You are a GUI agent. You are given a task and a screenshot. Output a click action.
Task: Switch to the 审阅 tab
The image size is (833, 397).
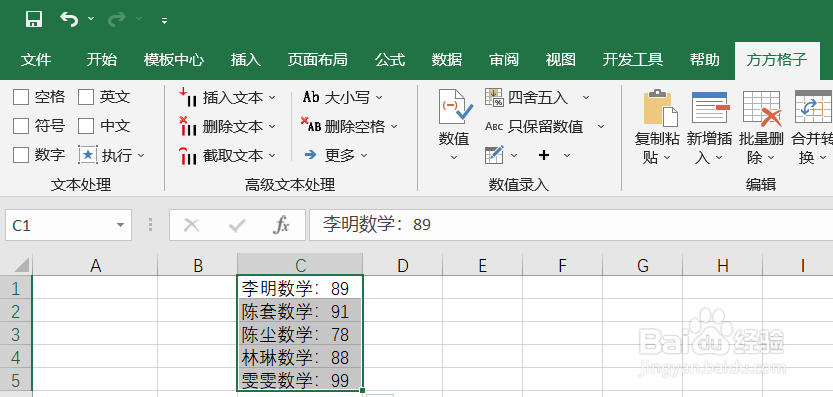[x=504, y=60]
